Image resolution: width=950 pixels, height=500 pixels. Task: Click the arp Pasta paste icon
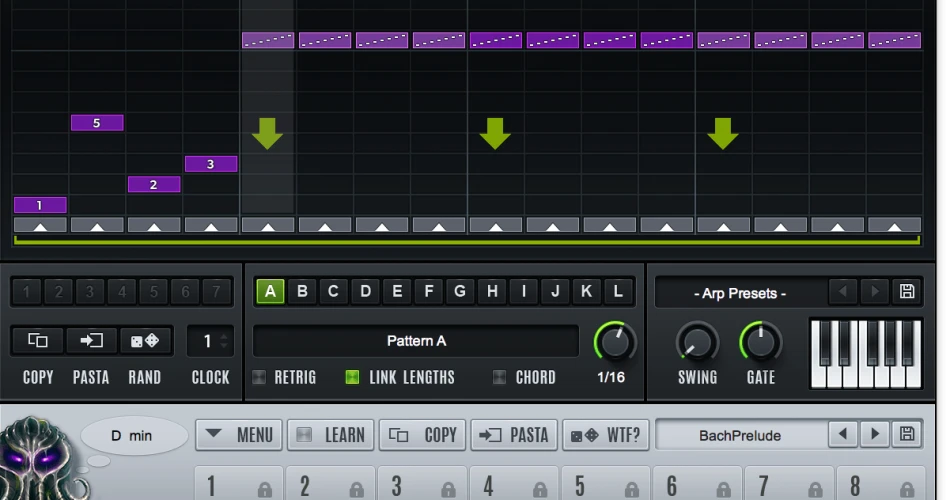91,341
